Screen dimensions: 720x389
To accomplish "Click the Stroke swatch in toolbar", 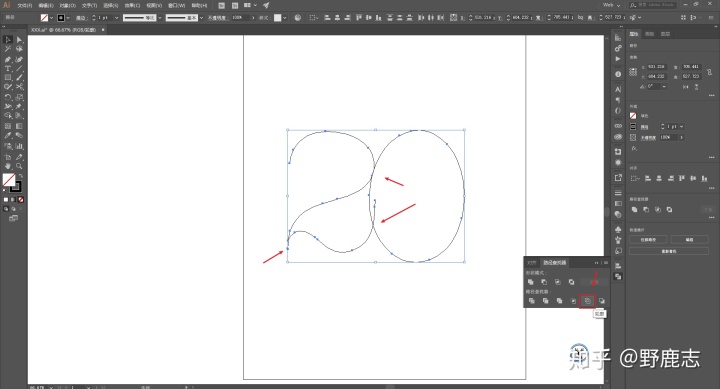I will [x=16, y=187].
